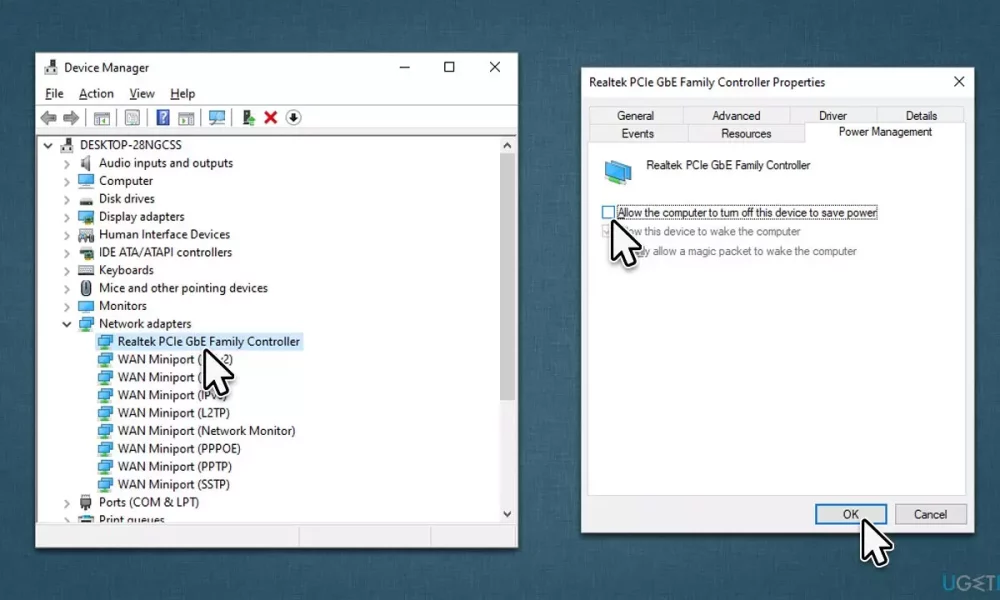1000x600 pixels.
Task: Expand the Keyboards category
Action: (x=66, y=271)
